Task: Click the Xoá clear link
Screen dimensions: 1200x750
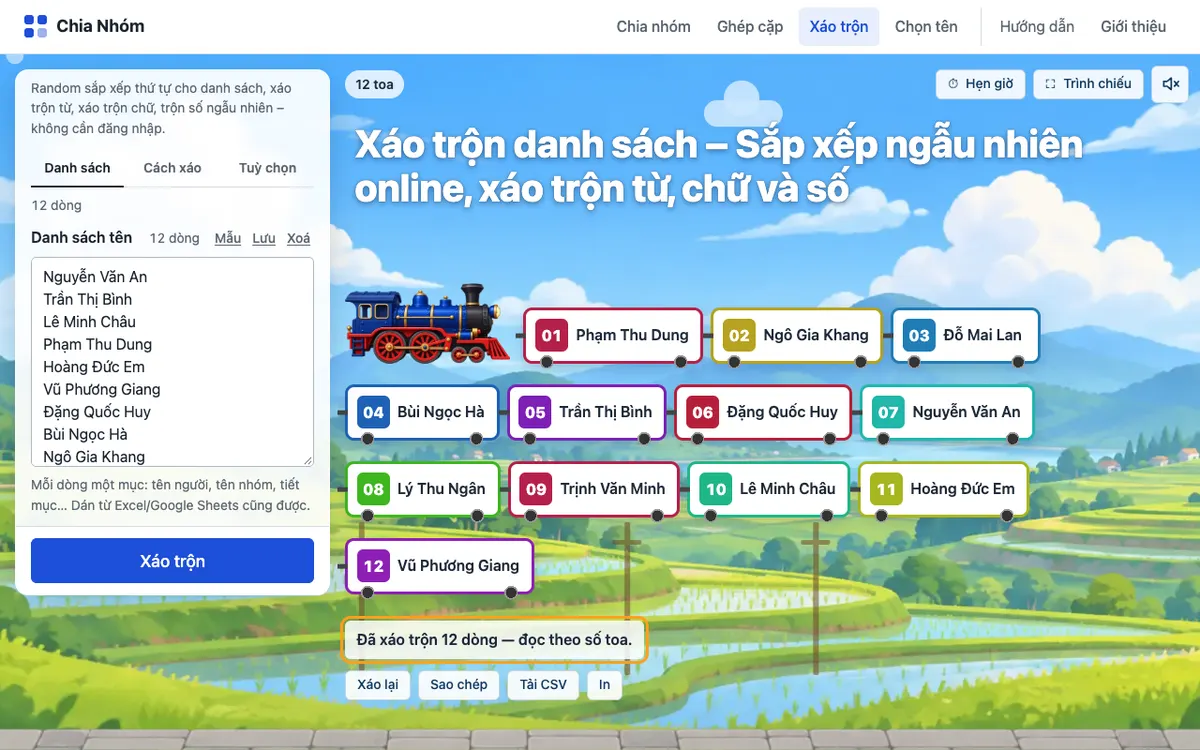Action: pos(298,238)
